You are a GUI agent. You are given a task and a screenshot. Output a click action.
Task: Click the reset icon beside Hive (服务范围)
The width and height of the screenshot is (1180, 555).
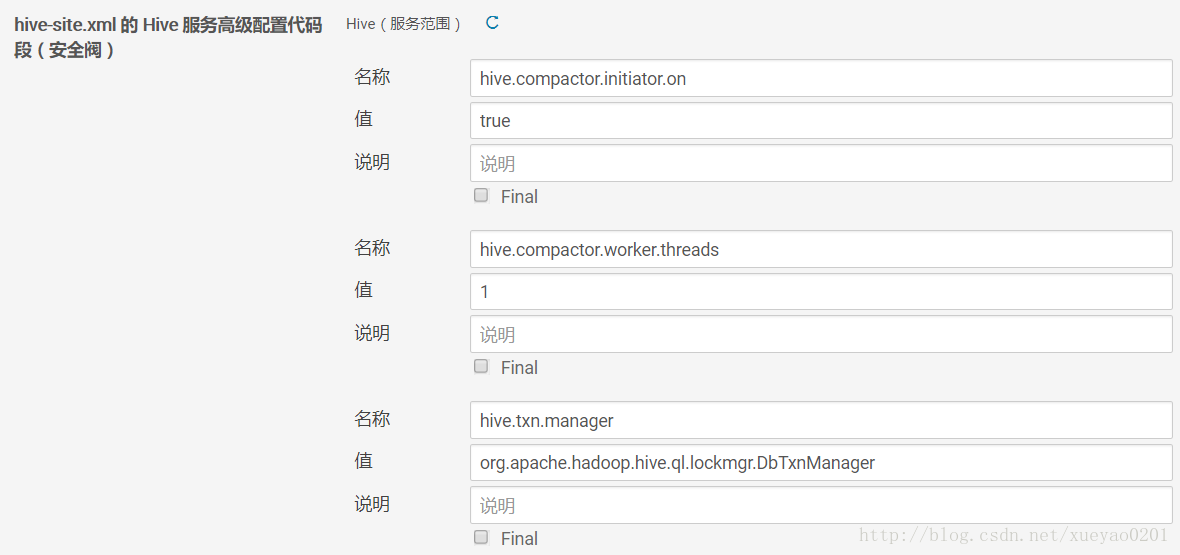point(492,22)
